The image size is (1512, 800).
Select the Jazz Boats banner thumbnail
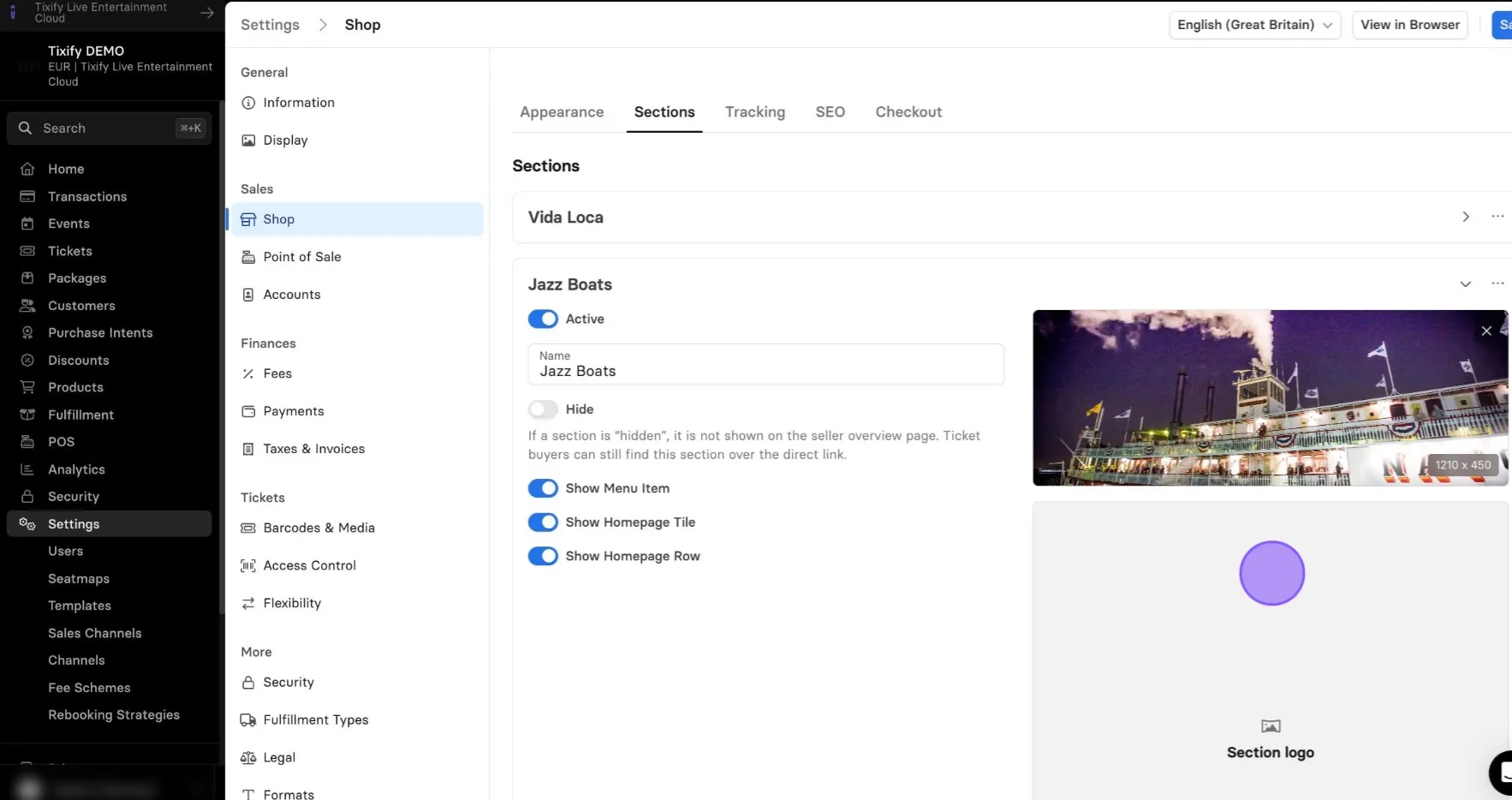click(x=1271, y=398)
